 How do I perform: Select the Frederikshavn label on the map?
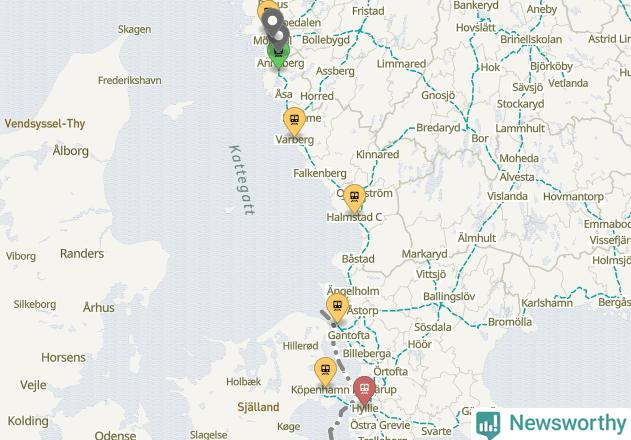pos(130,80)
